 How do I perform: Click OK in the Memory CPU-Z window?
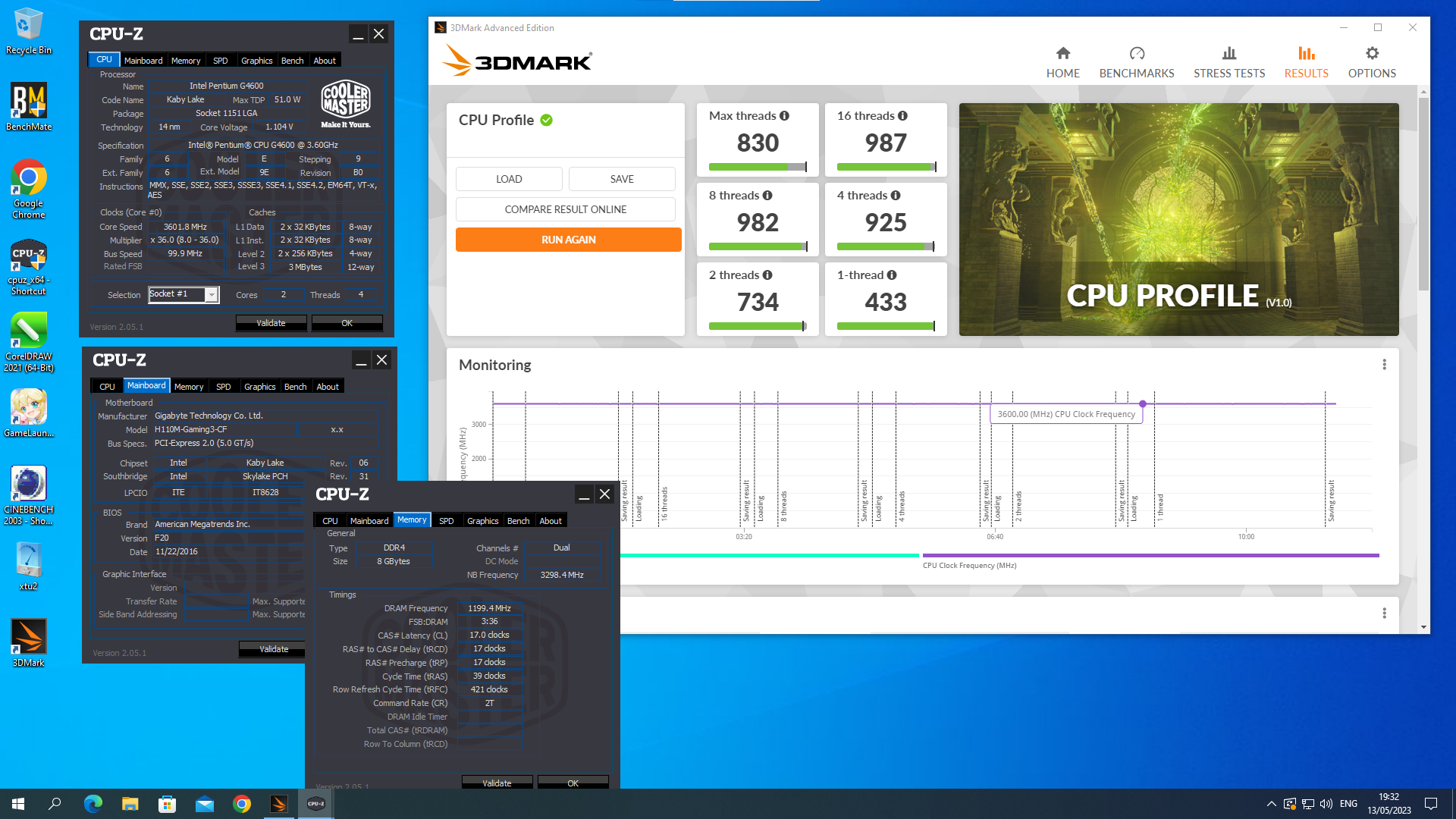[x=573, y=783]
